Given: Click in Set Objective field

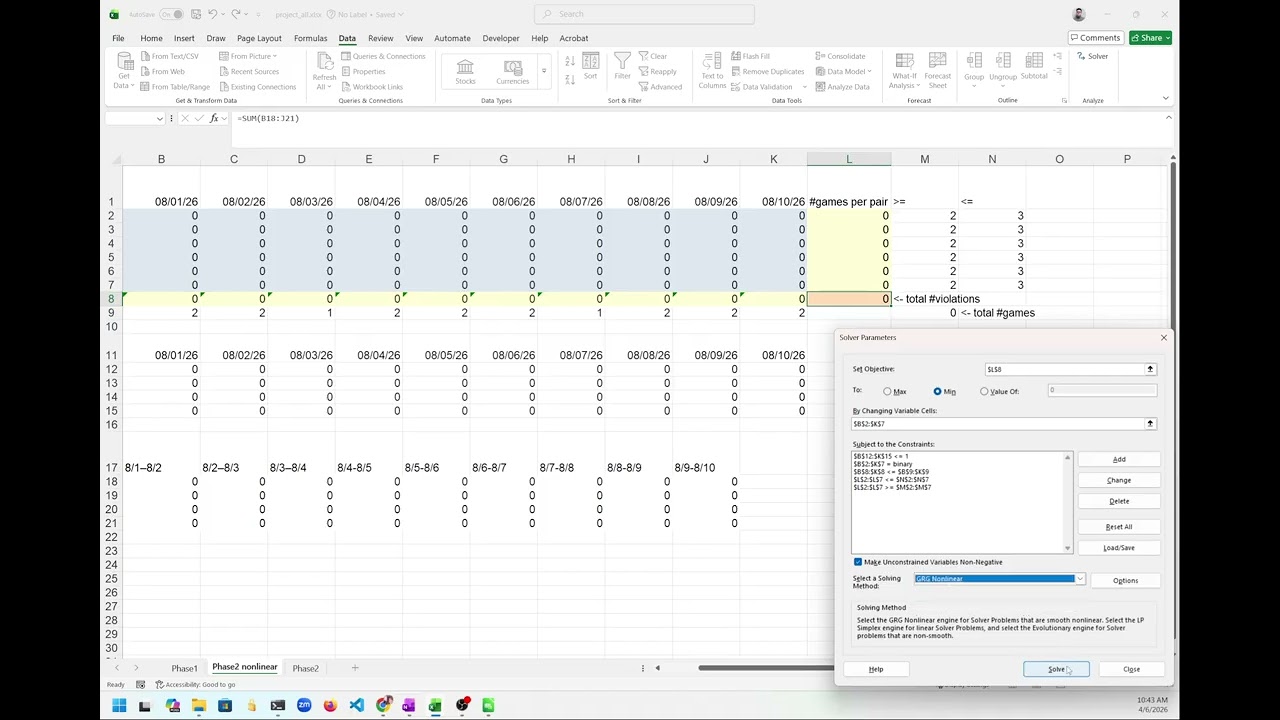Looking at the screenshot, I should pyautogui.click(x=1065, y=369).
